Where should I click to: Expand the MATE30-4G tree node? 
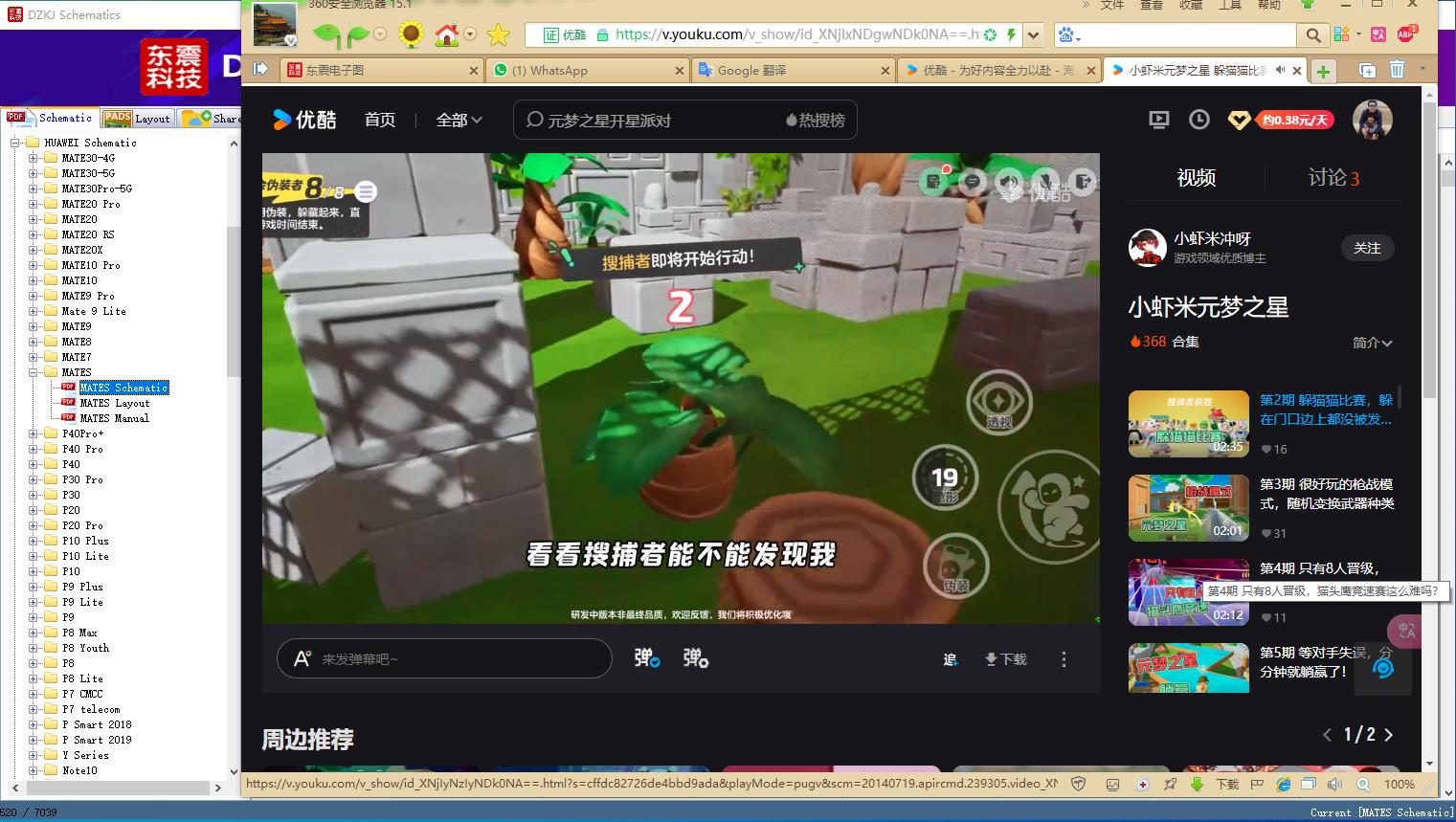pos(34,158)
